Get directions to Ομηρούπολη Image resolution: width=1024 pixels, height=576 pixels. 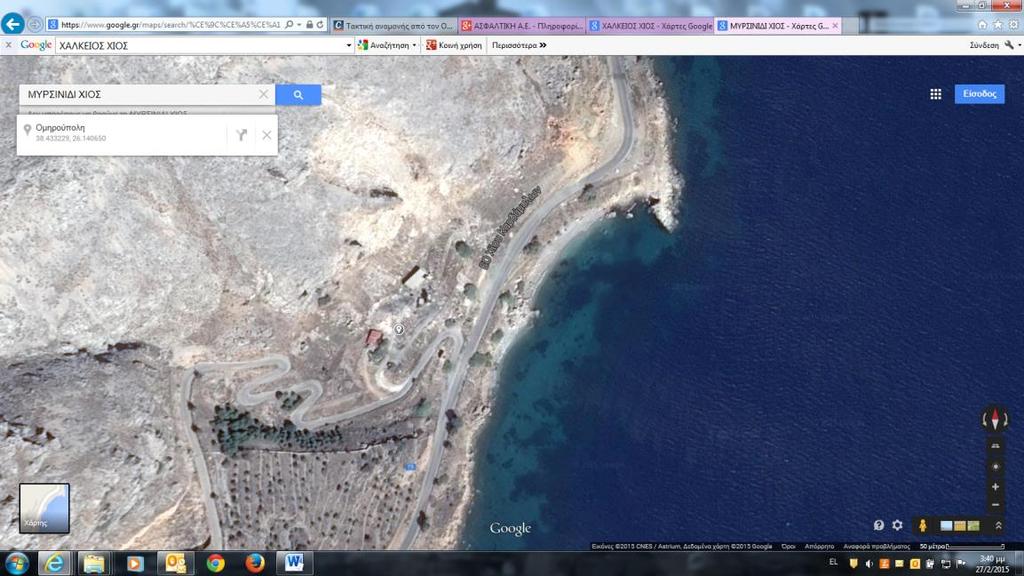pyautogui.click(x=242, y=135)
